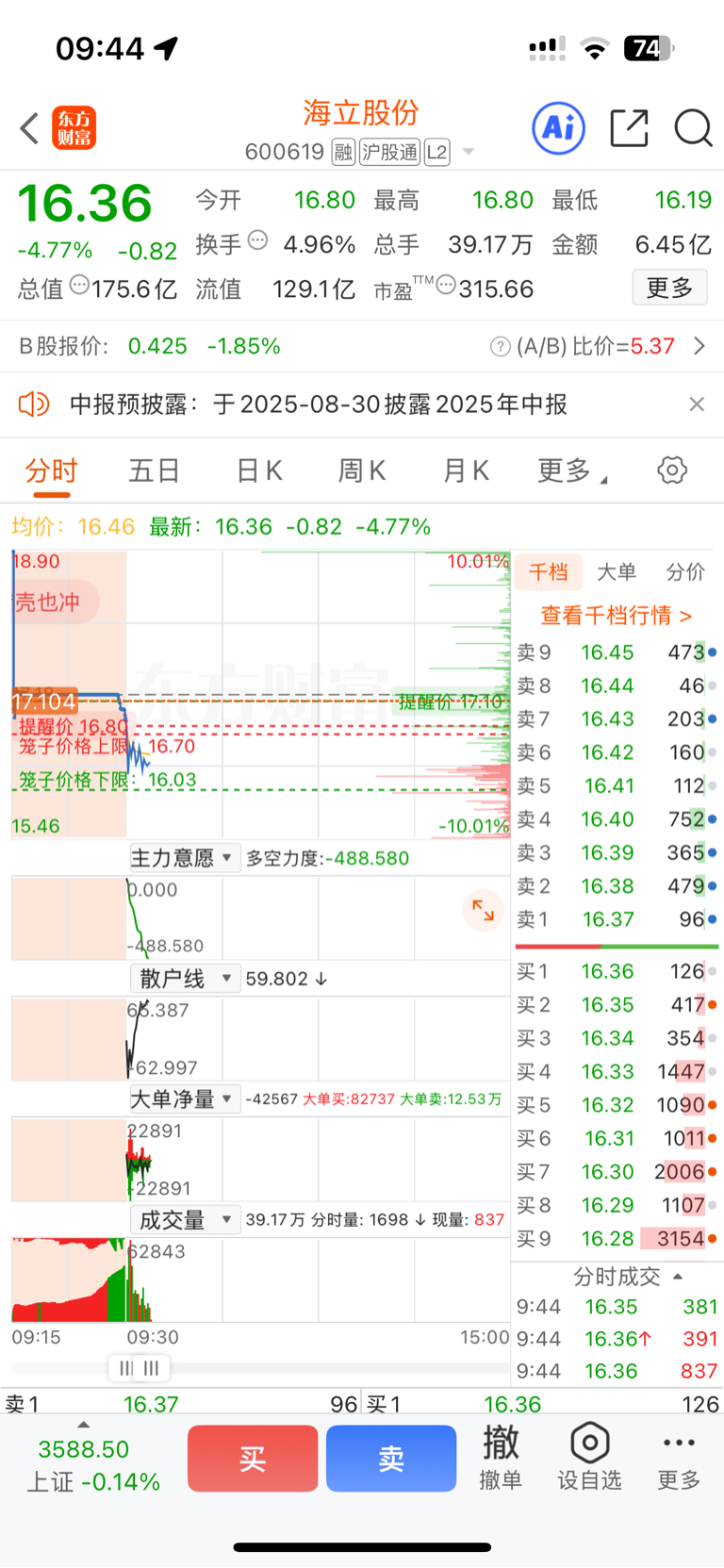Image resolution: width=724 pixels, height=1568 pixels.
Task: Tap the 买9 16.28 order row
Action: [617, 1238]
